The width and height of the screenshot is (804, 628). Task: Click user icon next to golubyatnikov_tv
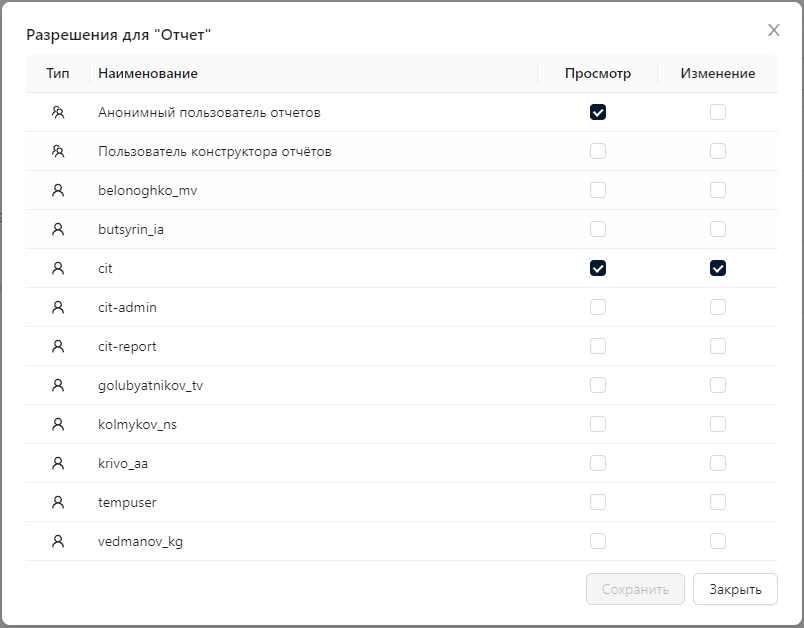pos(58,385)
